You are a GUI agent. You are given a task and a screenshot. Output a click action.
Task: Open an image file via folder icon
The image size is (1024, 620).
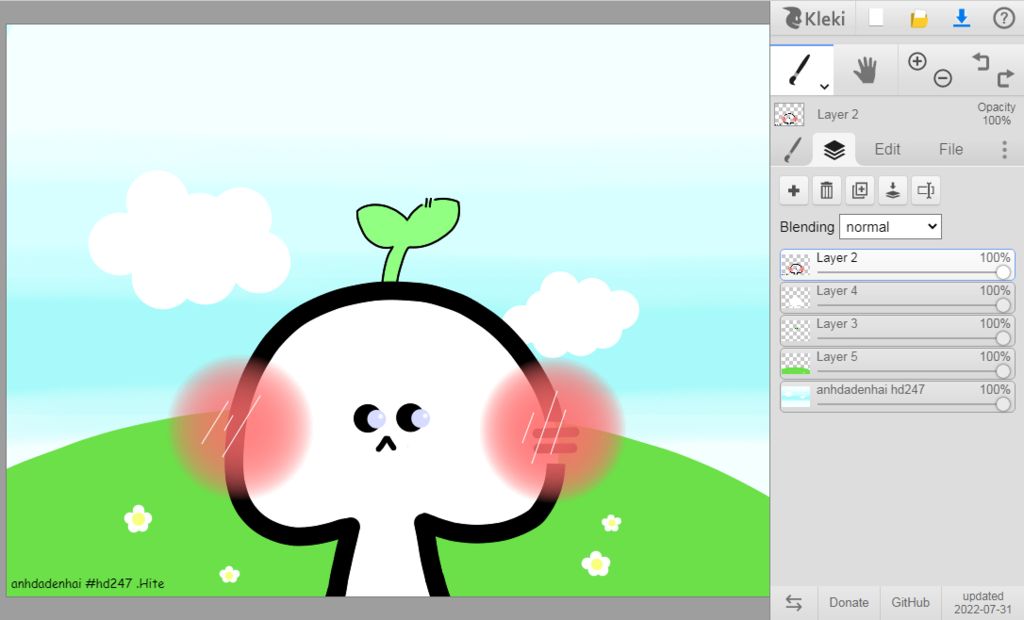tap(919, 18)
